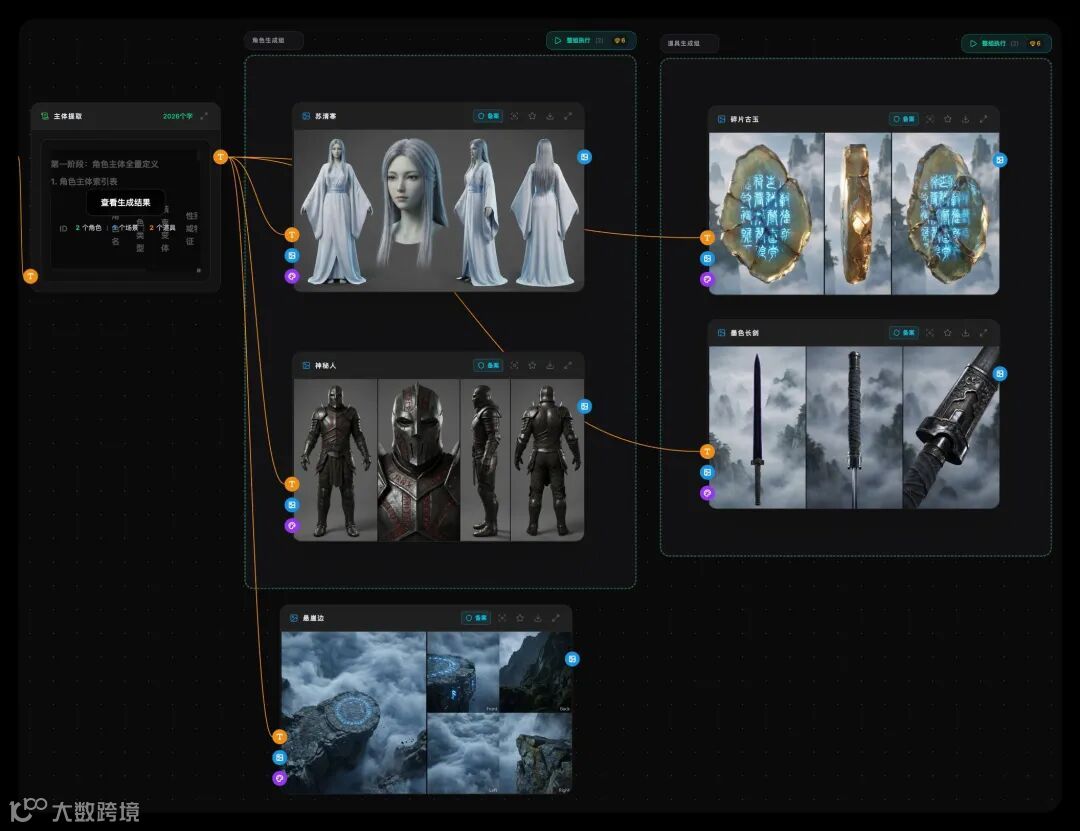The image size is (1080, 831).
Task: Open the white-robed woman character image
Action: pyautogui.click(x=439, y=210)
